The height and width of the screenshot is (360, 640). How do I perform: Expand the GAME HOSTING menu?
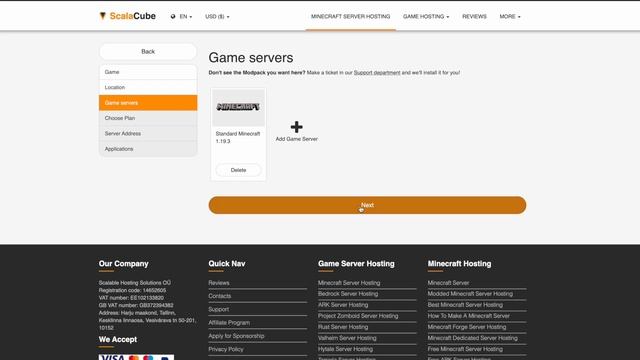tap(426, 16)
